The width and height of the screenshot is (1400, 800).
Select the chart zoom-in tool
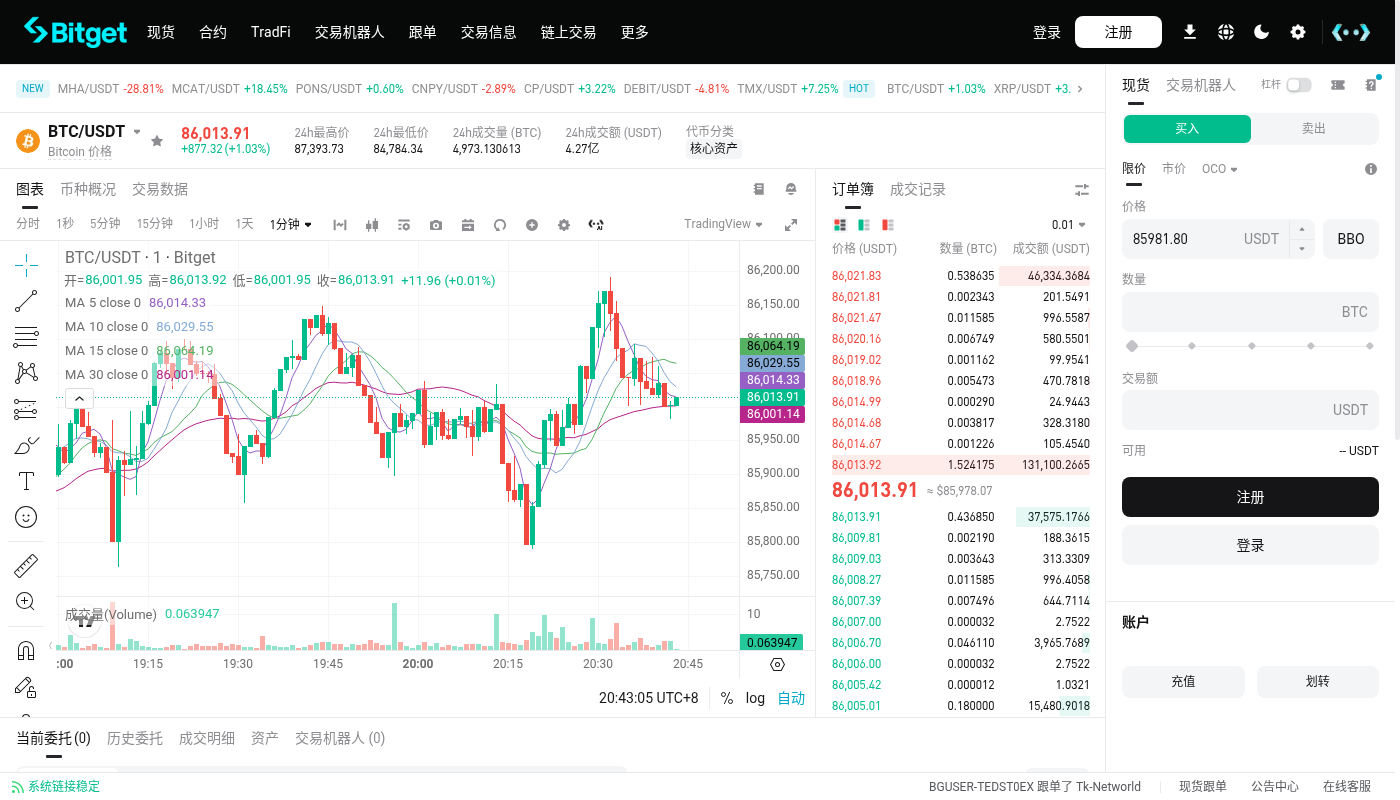coord(26,602)
